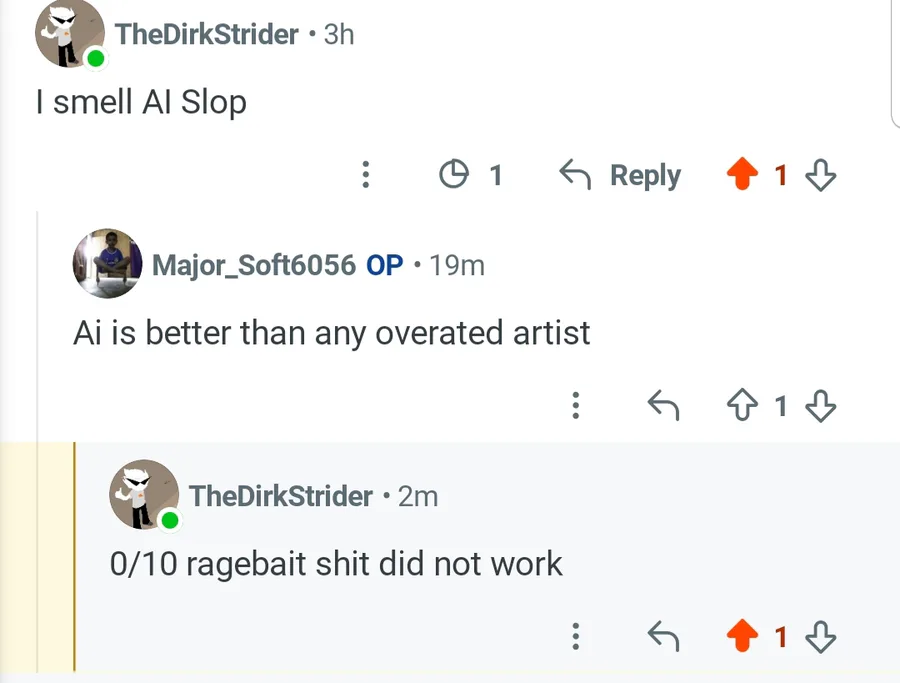Click reply arrow on Major_Soft6056 comment
The image size is (900, 683).
pyautogui.click(x=663, y=405)
